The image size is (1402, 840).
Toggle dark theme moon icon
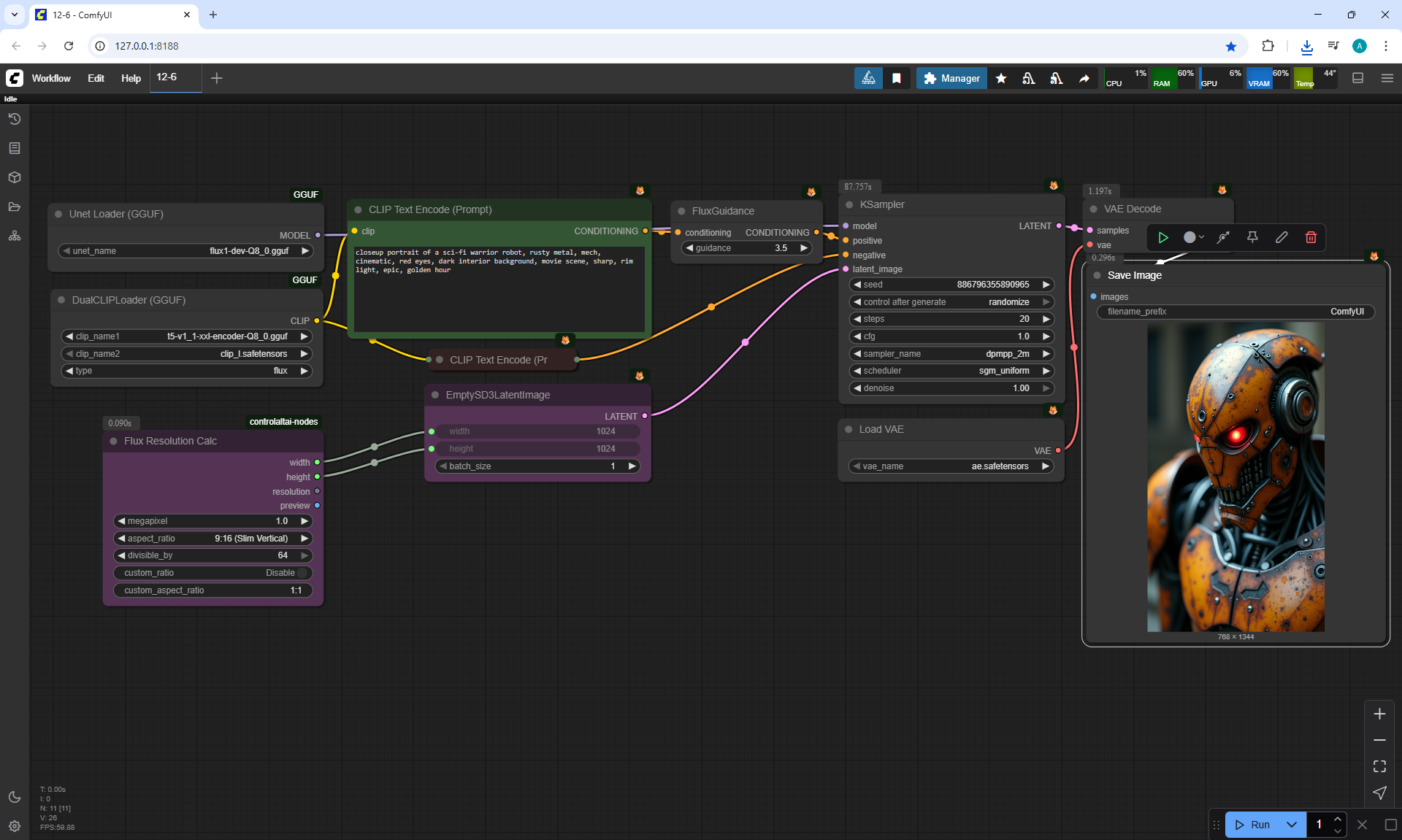coord(14,797)
